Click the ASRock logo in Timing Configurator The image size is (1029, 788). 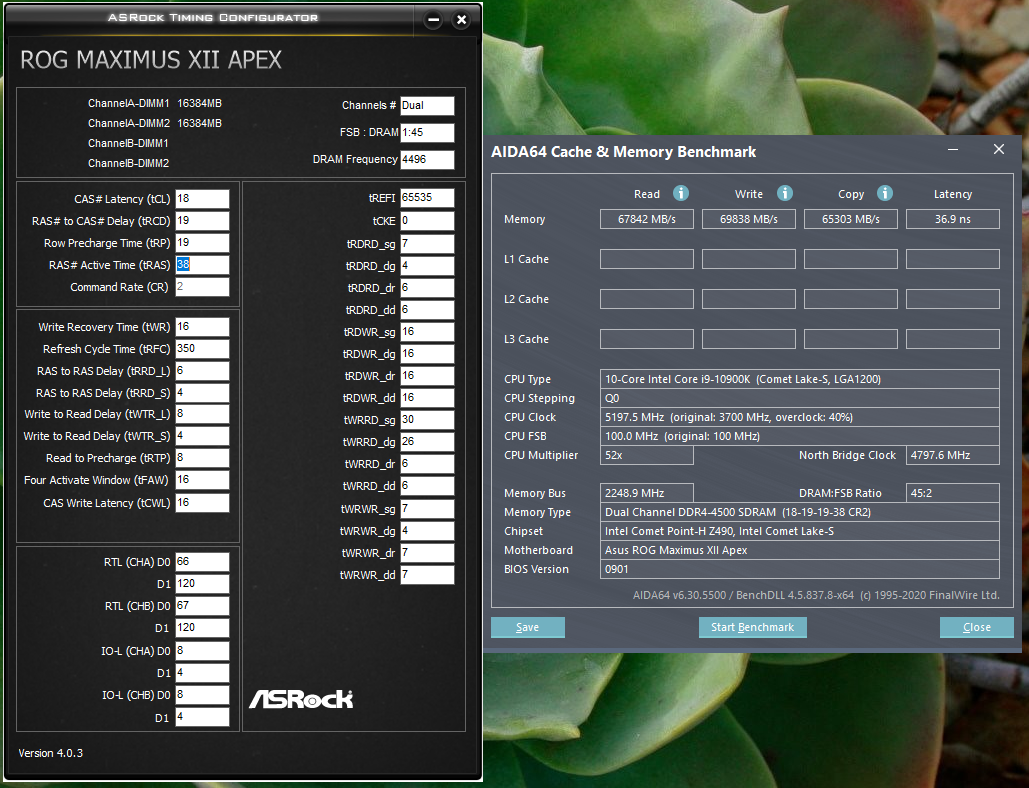(x=301, y=699)
